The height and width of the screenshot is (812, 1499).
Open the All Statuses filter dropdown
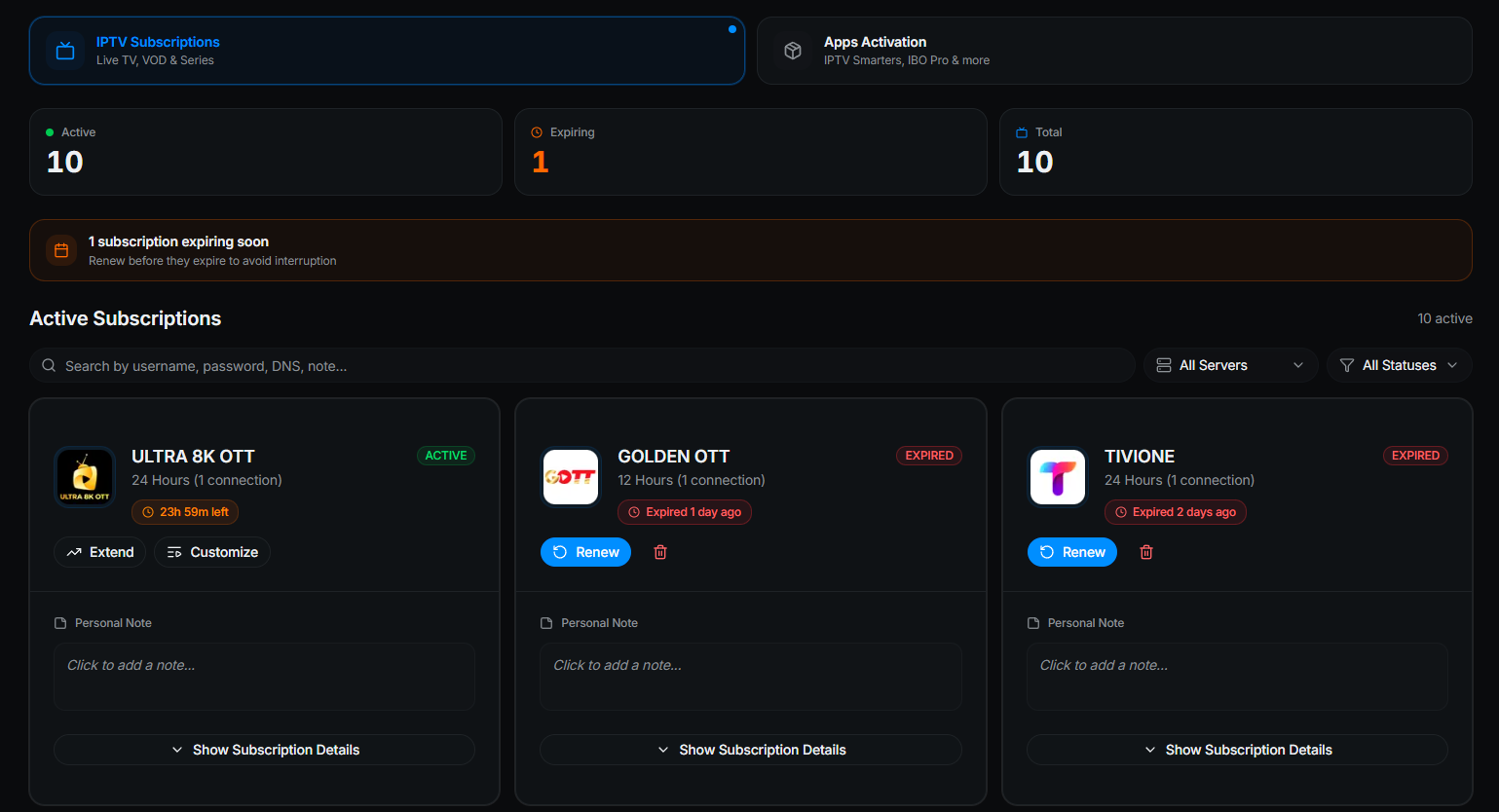click(x=1399, y=365)
